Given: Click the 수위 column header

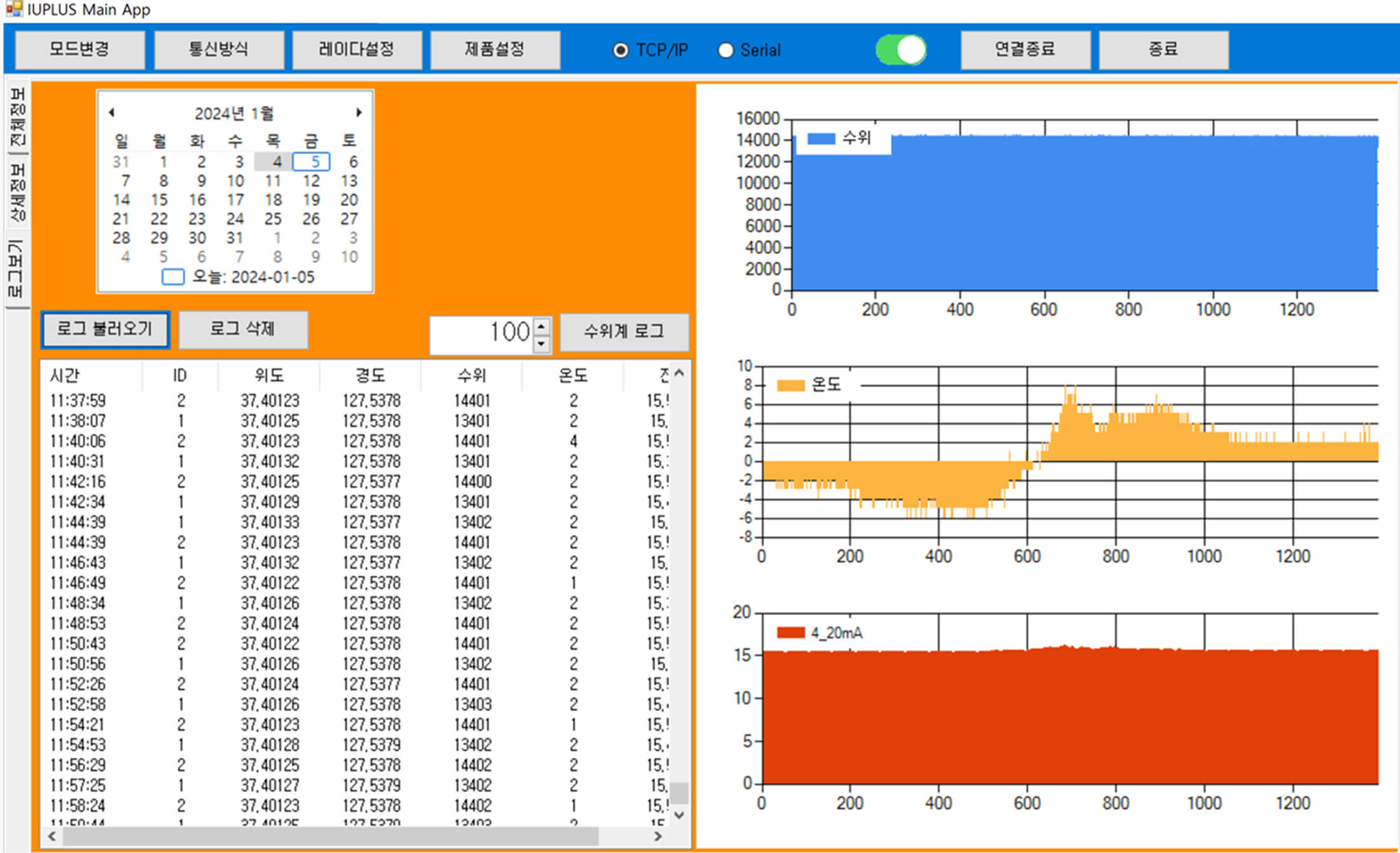Looking at the screenshot, I should (471, 375).
